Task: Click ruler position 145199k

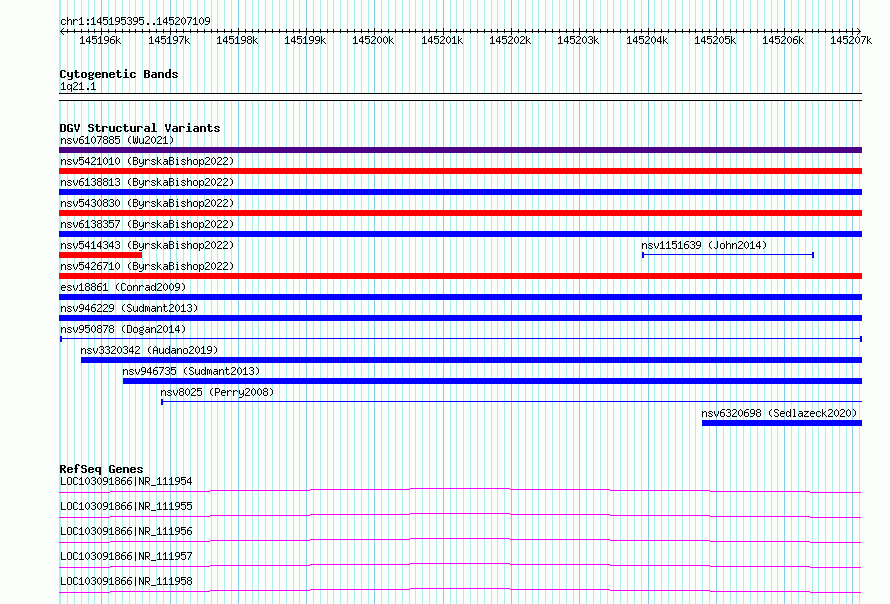Action: coord(305,40)
